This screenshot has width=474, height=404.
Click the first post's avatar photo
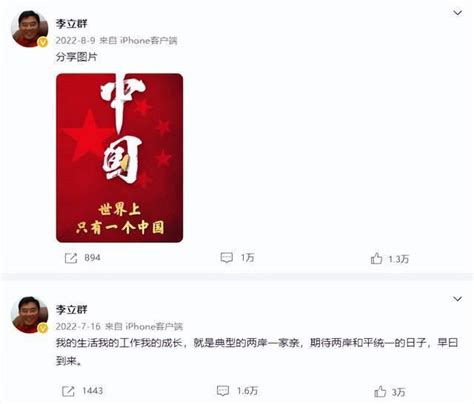29,29
